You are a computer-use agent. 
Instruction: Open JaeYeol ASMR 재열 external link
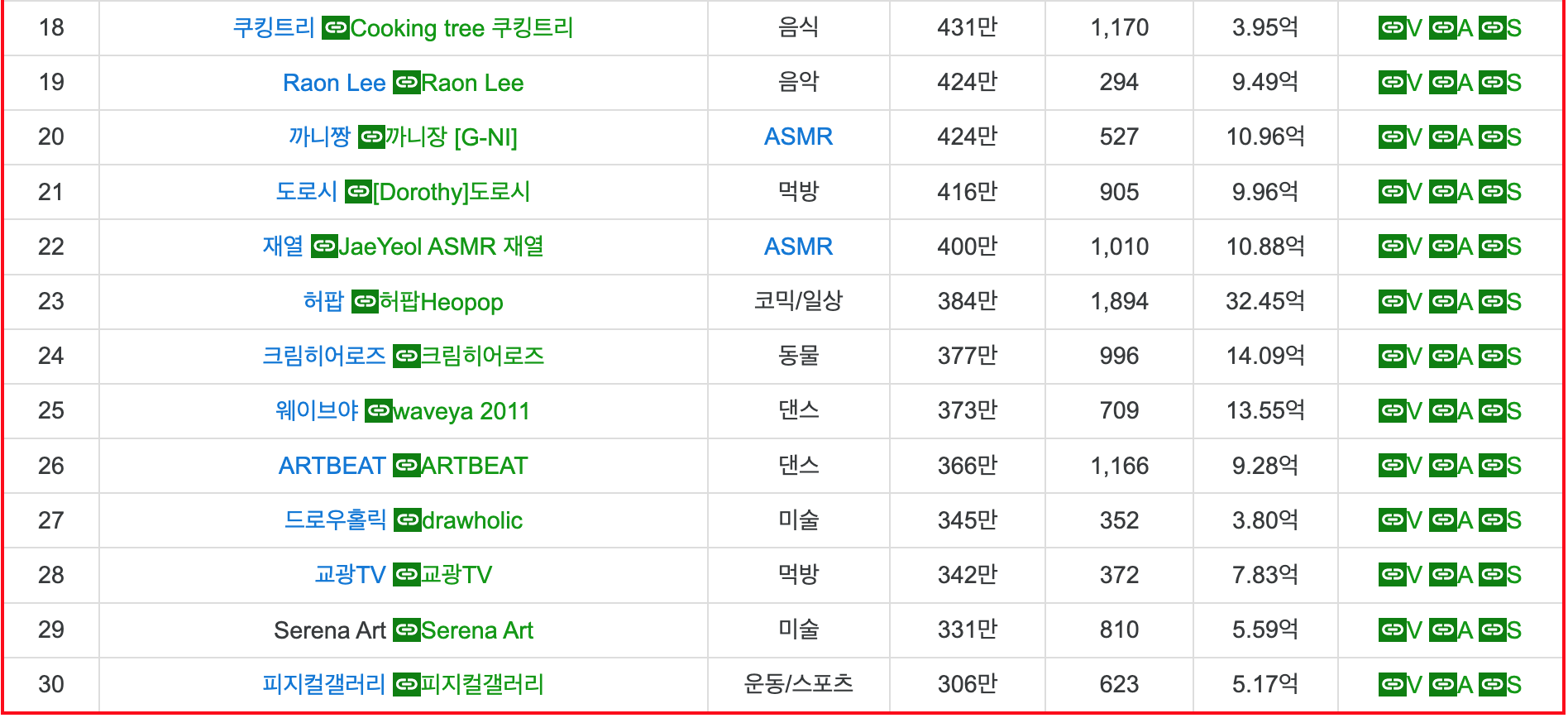(x=428, y=247)
